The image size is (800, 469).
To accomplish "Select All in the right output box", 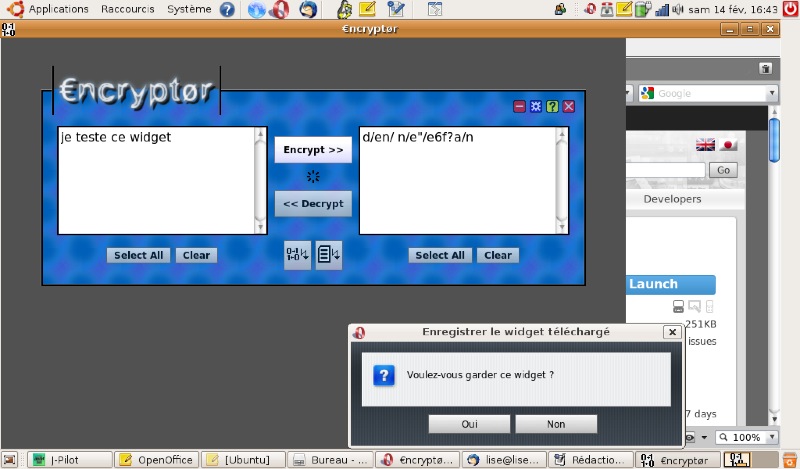I will (440, 255).
